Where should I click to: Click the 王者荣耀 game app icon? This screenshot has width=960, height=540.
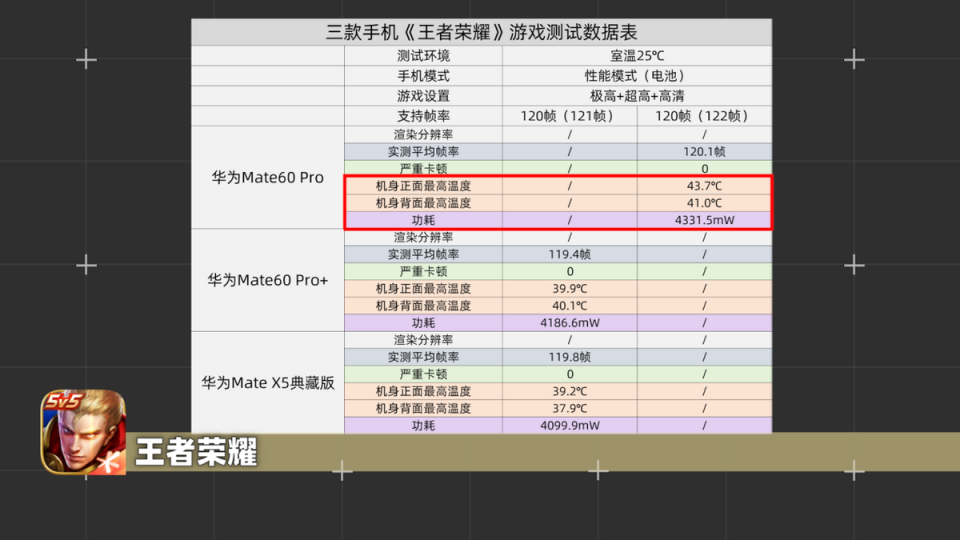[83, 432]
